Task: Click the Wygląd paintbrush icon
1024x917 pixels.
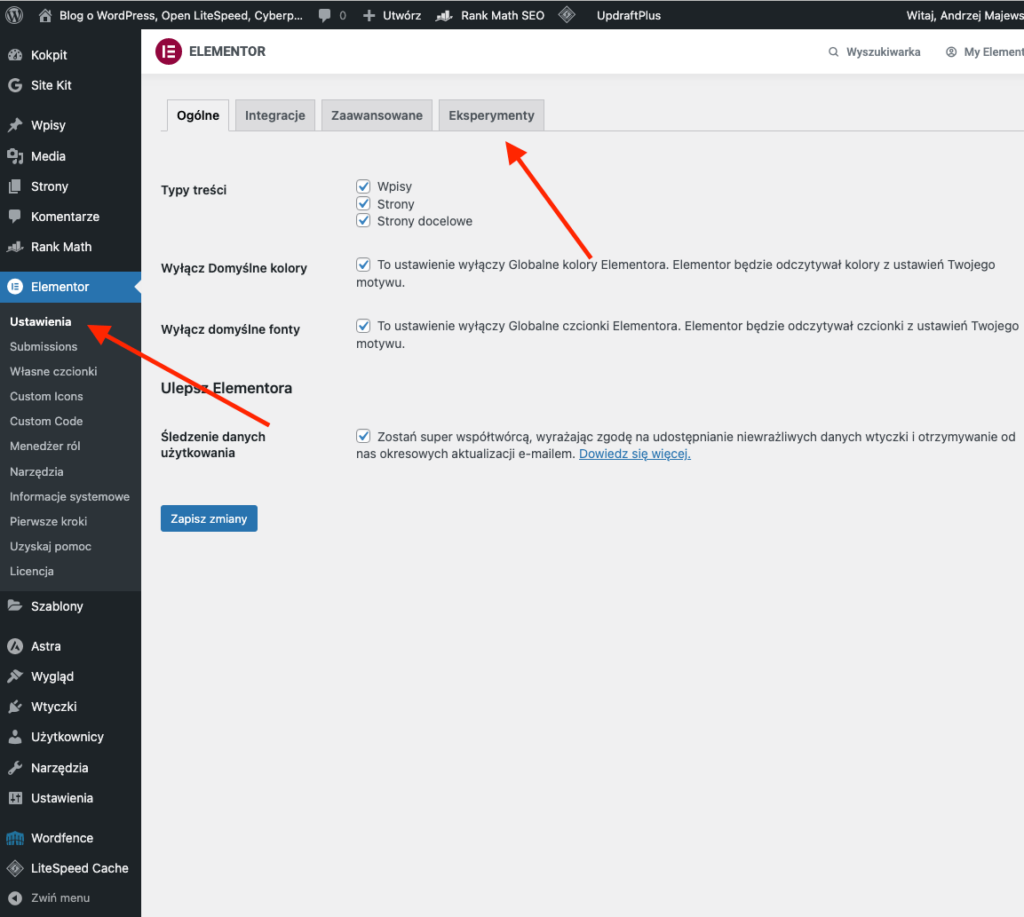Action: coord(15,676)
